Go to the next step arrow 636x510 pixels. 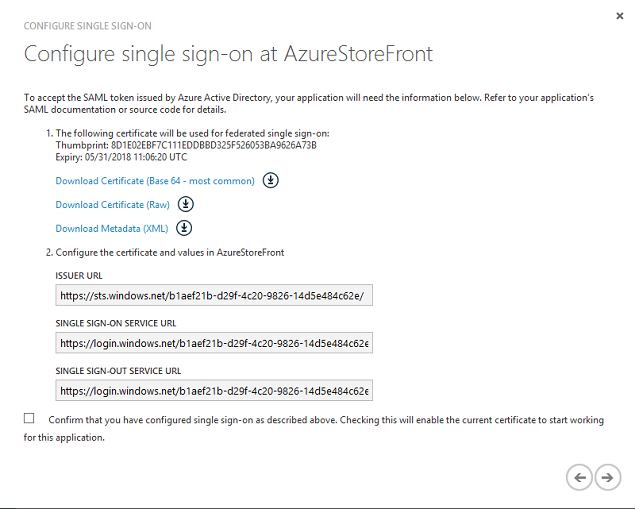pyautogui.click(x=607, y=478)
